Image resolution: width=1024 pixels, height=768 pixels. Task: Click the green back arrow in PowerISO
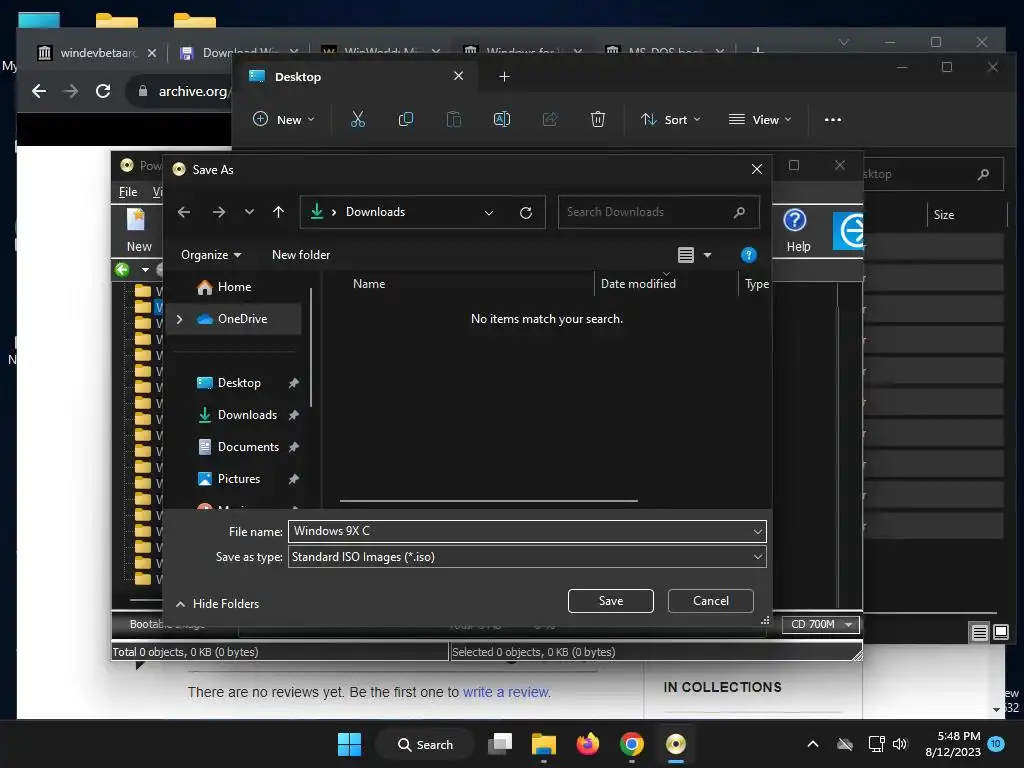(x=122, y=269)
